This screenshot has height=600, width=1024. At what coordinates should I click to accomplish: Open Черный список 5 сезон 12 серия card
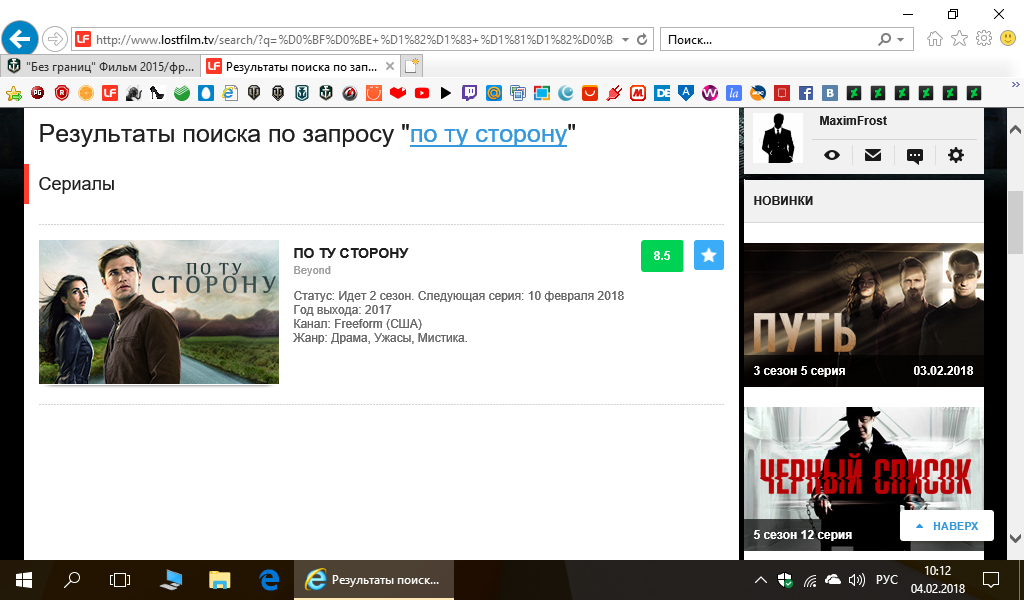(864, 479)
